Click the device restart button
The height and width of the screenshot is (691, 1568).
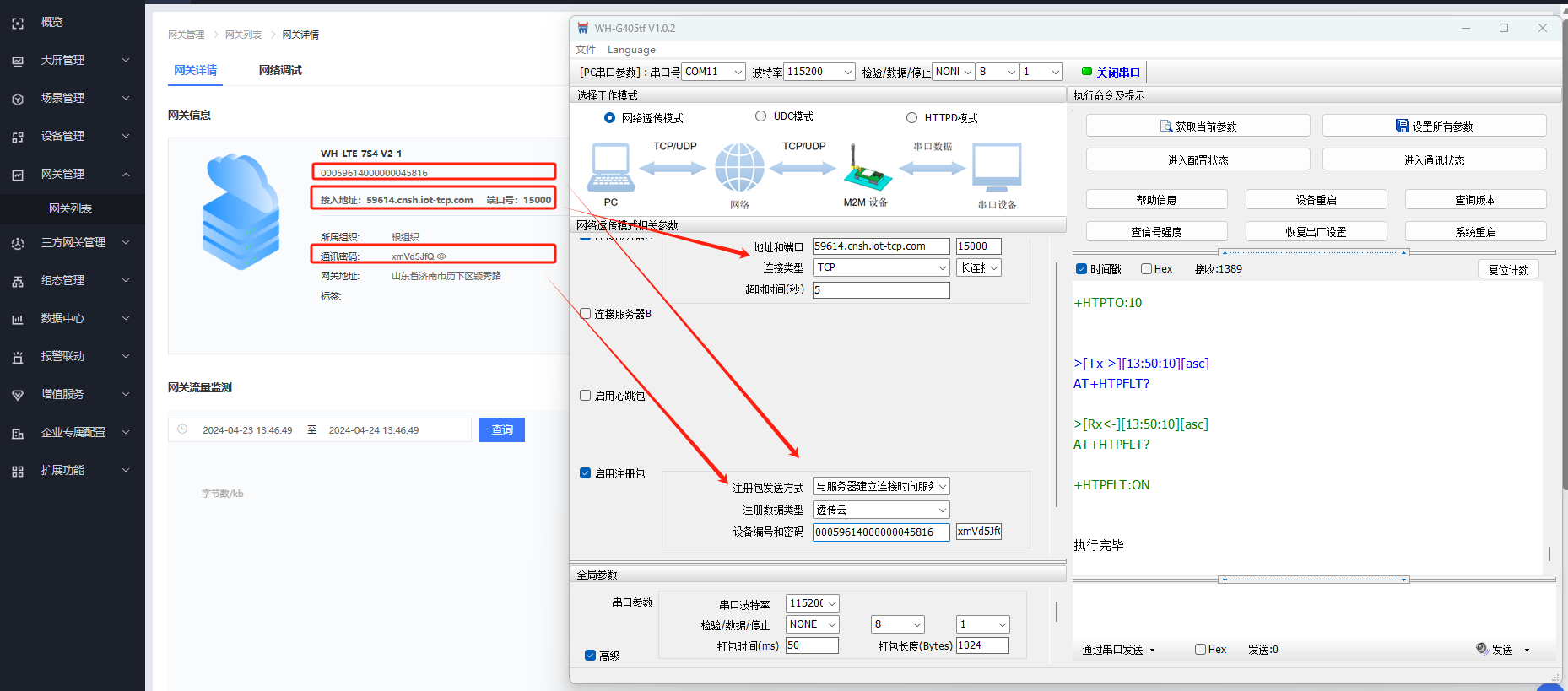pos(1316,200)
